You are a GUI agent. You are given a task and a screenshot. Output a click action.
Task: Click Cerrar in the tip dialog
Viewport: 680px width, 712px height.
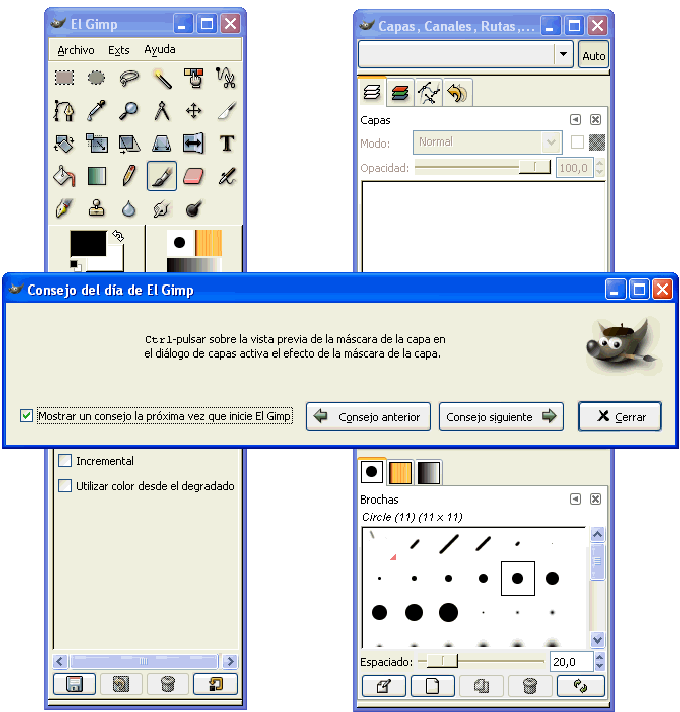(620, 416)
